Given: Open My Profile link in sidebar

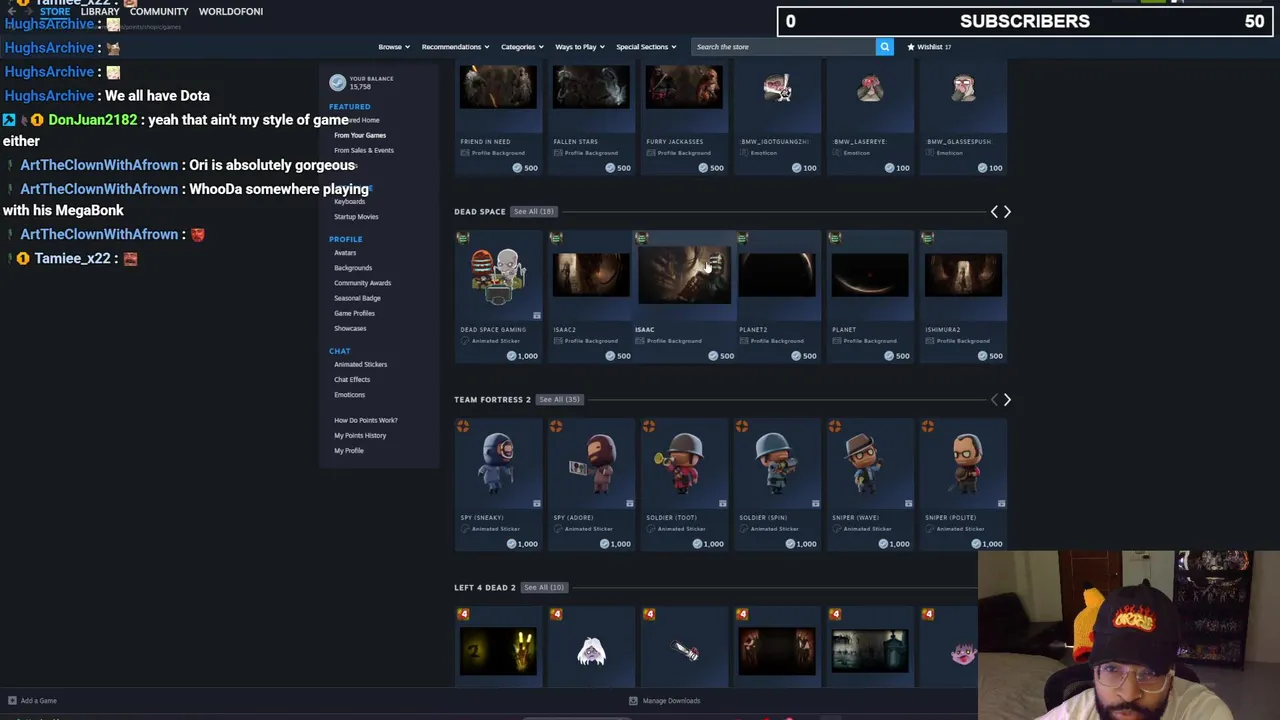Looking at the screenshot, I should (x=349, y=450).
